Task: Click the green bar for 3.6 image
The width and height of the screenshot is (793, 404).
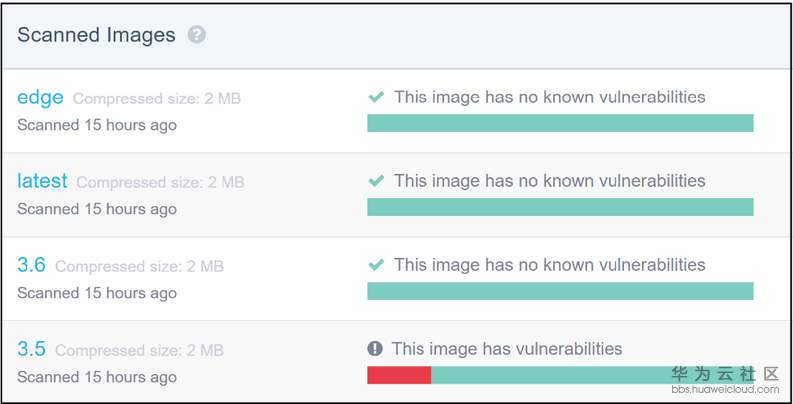Action: coord(560,291)
